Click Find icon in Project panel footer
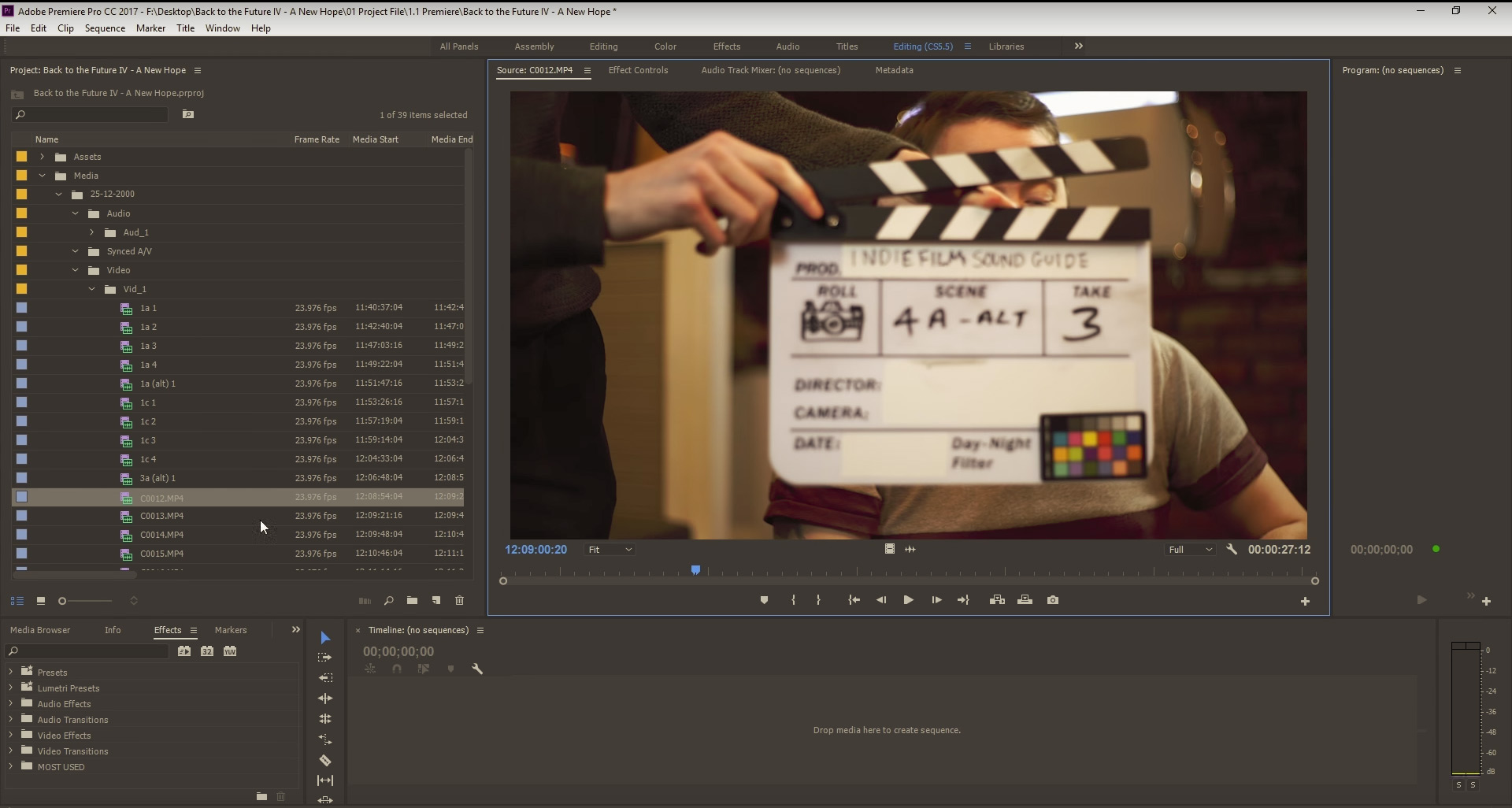Viewport: 1512px width, 808px height. (x=389, y=601)
